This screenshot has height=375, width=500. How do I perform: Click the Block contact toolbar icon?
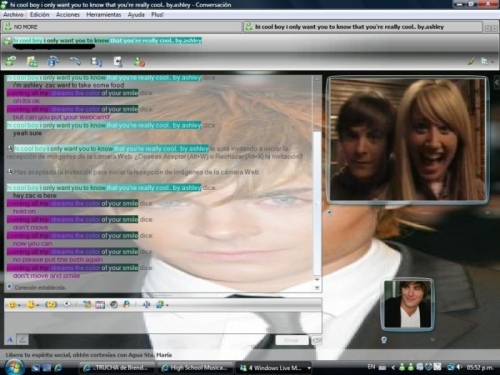pyautogui.click(x=139, y=62)
